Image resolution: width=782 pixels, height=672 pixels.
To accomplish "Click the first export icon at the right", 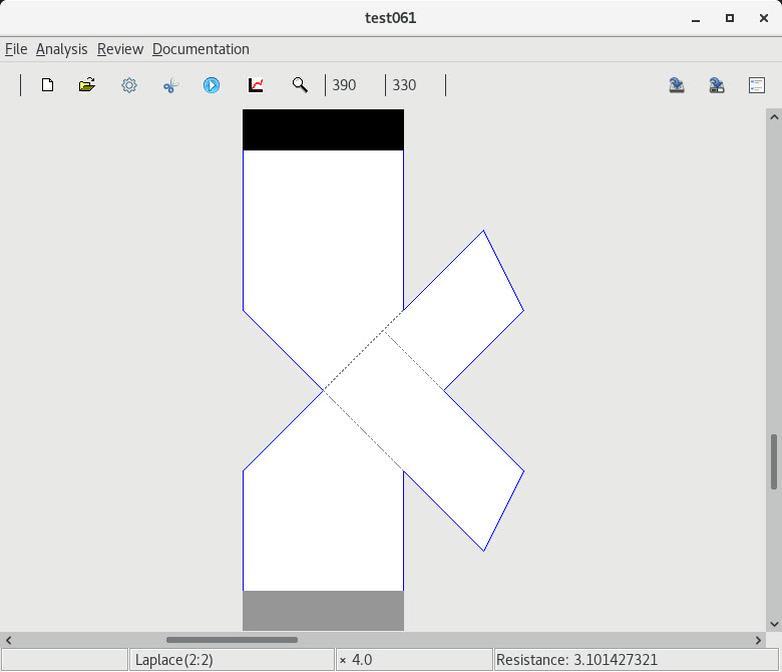I will (x=677, y=85).
